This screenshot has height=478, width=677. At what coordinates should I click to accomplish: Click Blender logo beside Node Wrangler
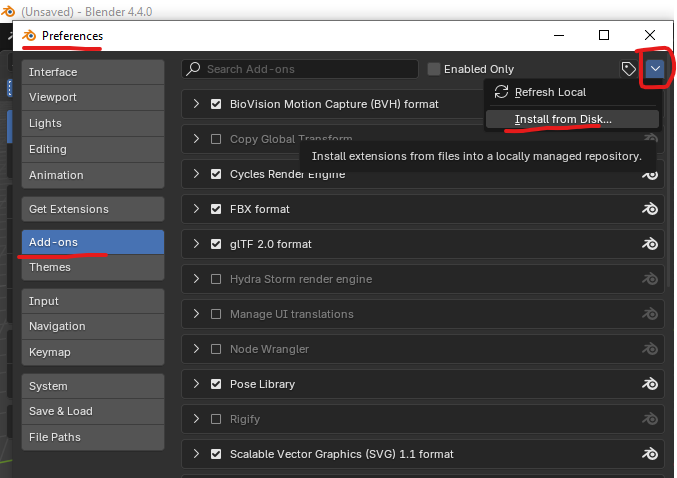click(649, 349)
